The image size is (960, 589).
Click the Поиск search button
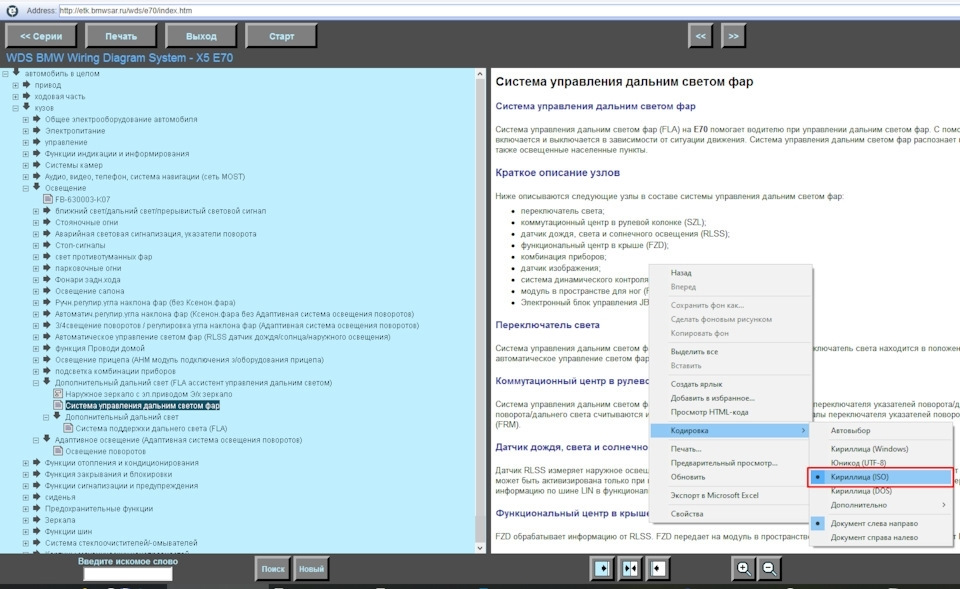point(273,569)
